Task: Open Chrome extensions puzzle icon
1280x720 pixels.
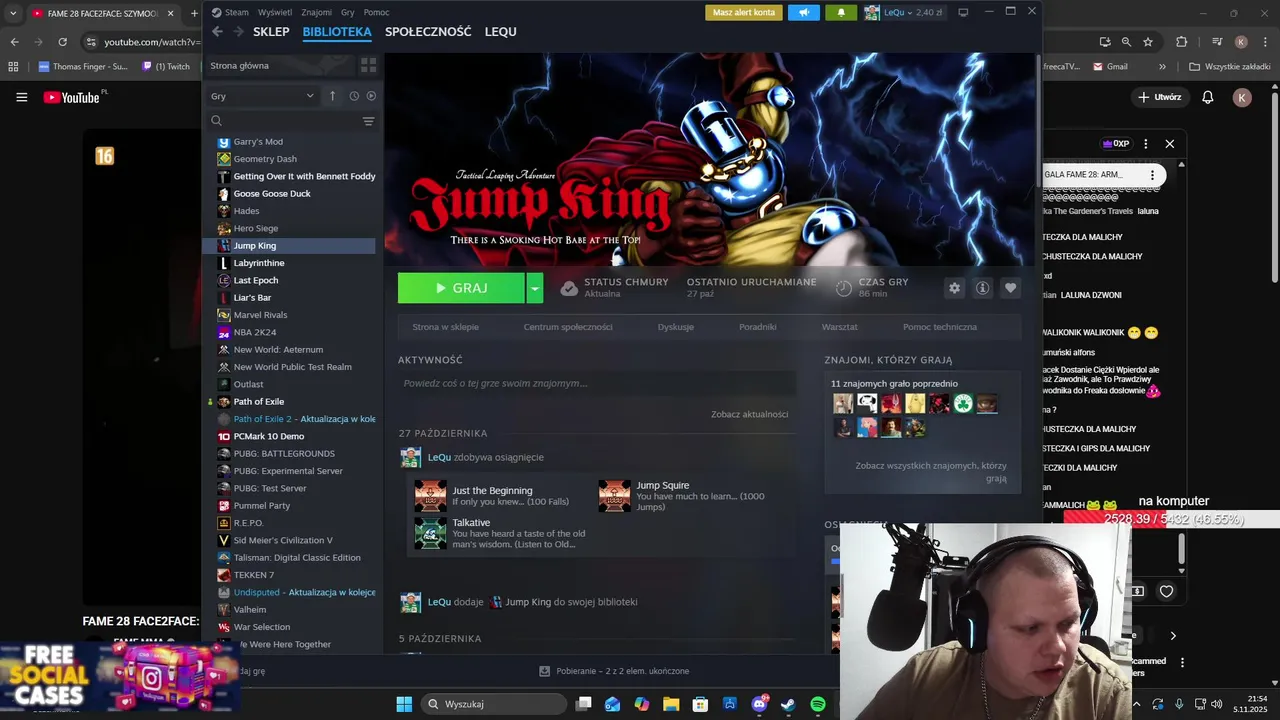Action: click(1182, 42)
